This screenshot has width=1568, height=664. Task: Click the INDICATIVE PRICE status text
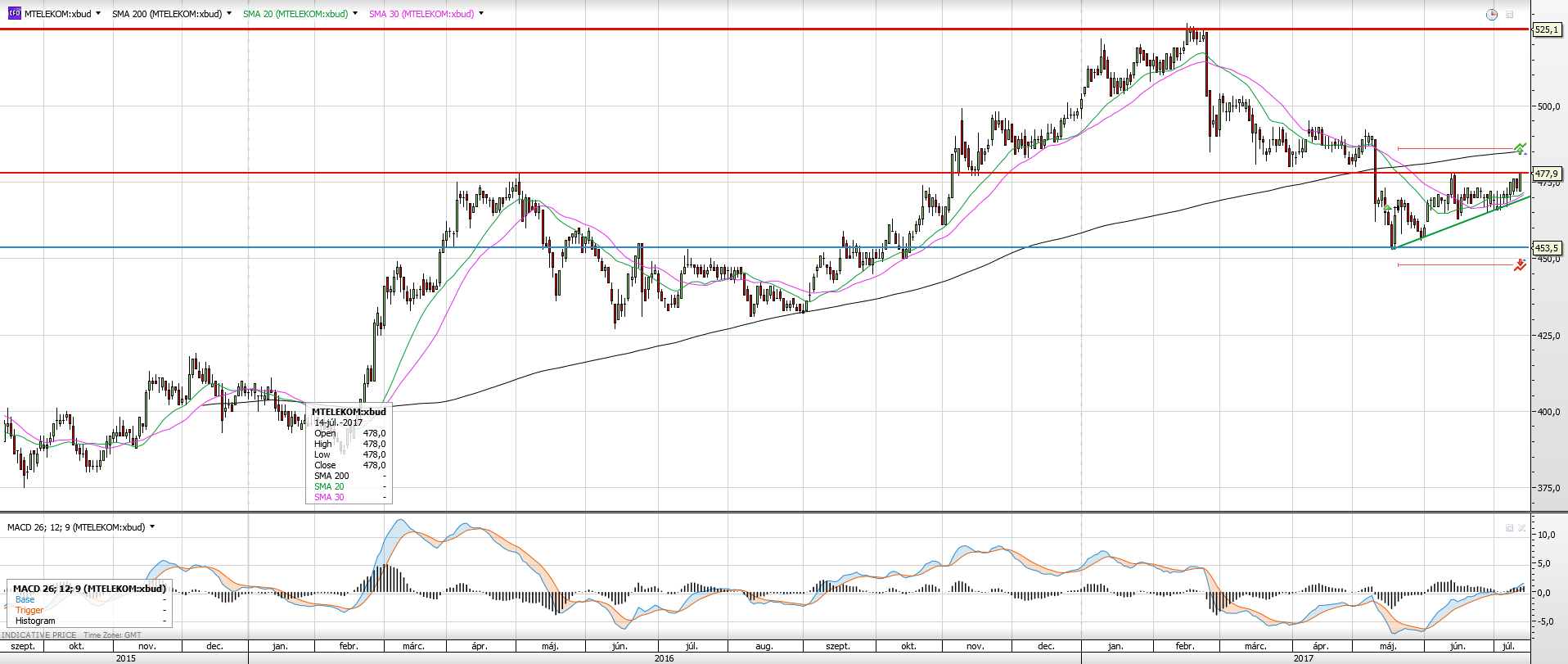click(x=39, y=635)
